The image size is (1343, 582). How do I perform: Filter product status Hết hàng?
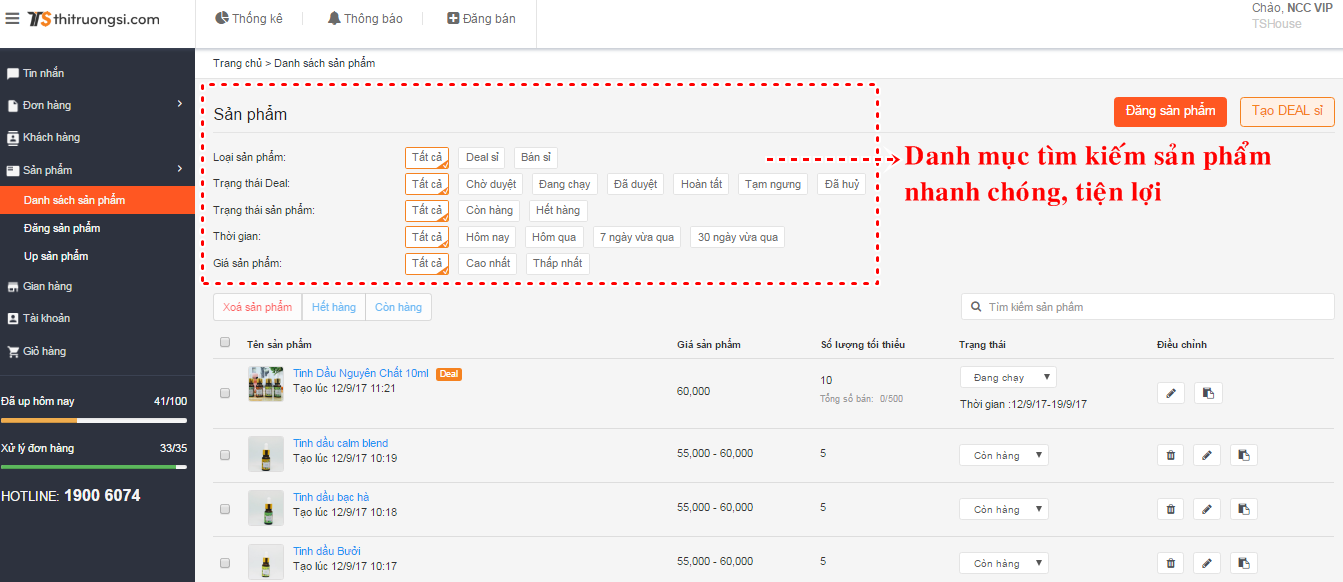pos(558,210)
